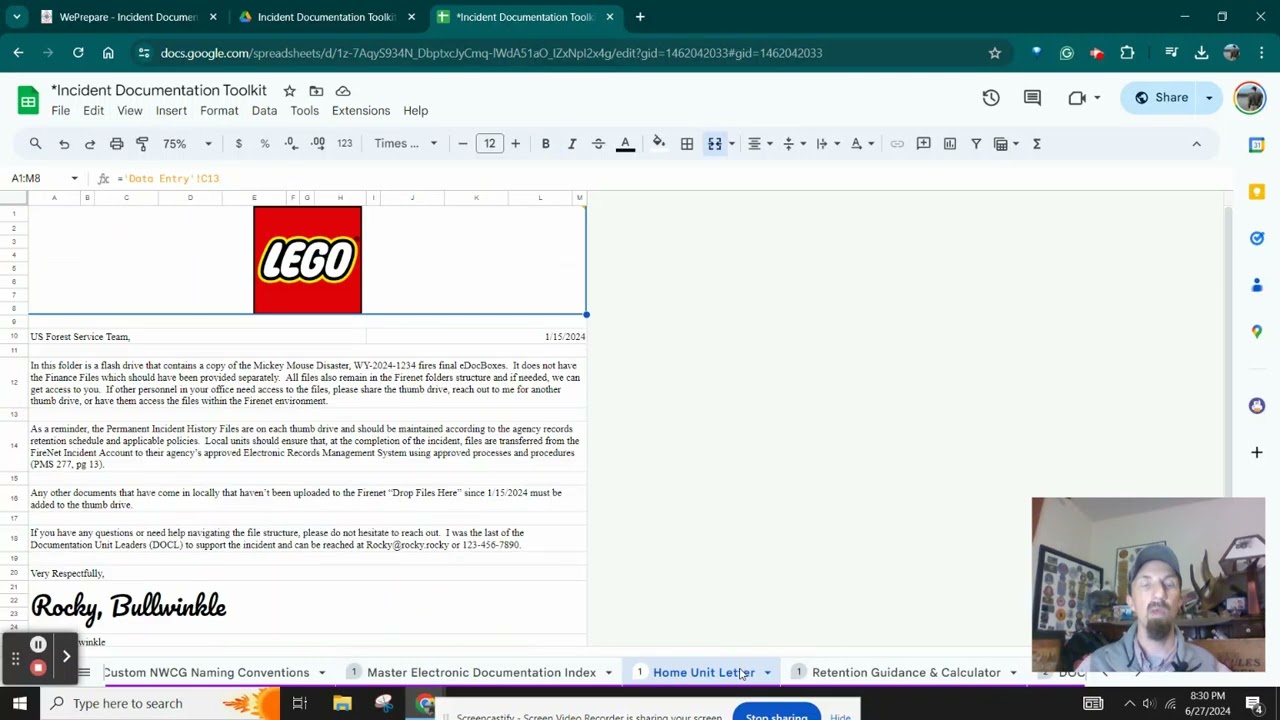The image size is (1280, 720).
Task: Collapse the menus with the chevron
Action: [1196, 144]
